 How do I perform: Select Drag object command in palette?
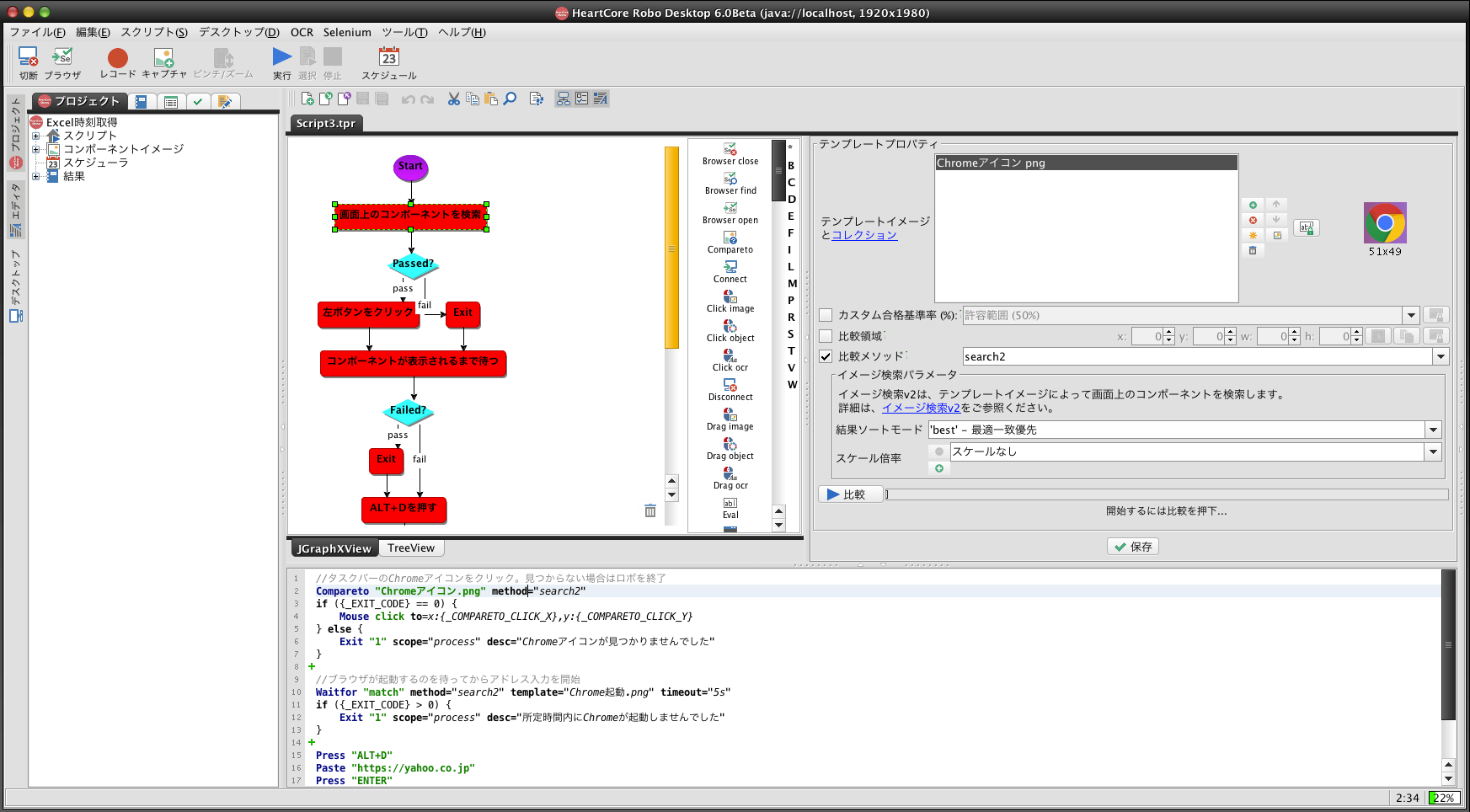pyautogui.click(x=730, y=448)
